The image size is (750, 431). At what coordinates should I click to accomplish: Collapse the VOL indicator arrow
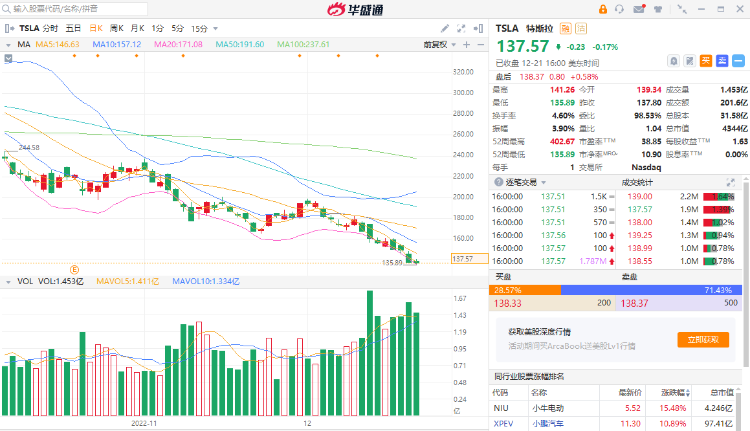pos(8,282)
